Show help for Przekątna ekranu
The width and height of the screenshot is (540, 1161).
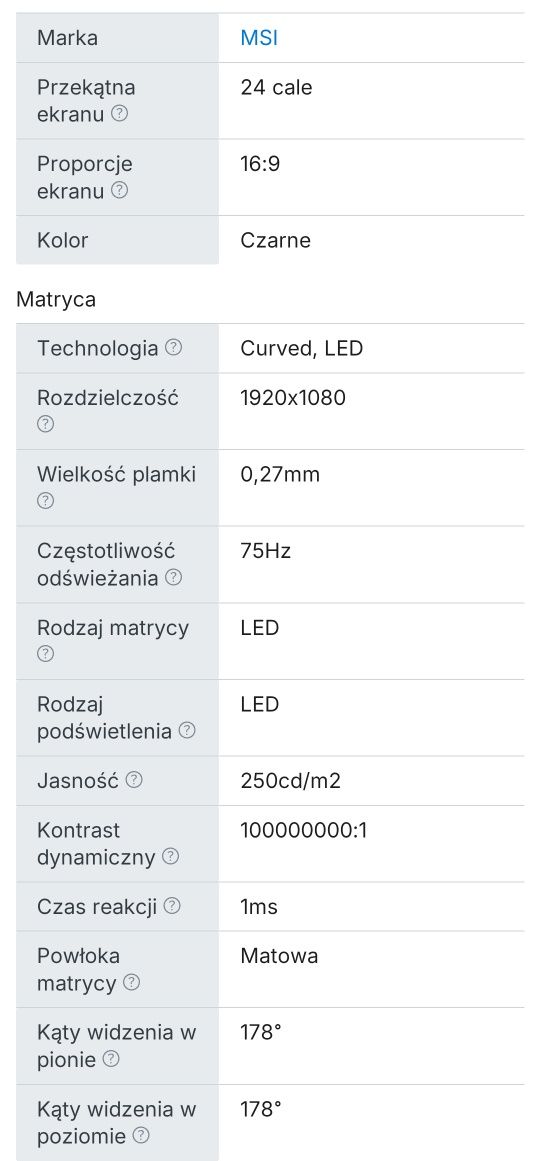click(x=119, y=114)
